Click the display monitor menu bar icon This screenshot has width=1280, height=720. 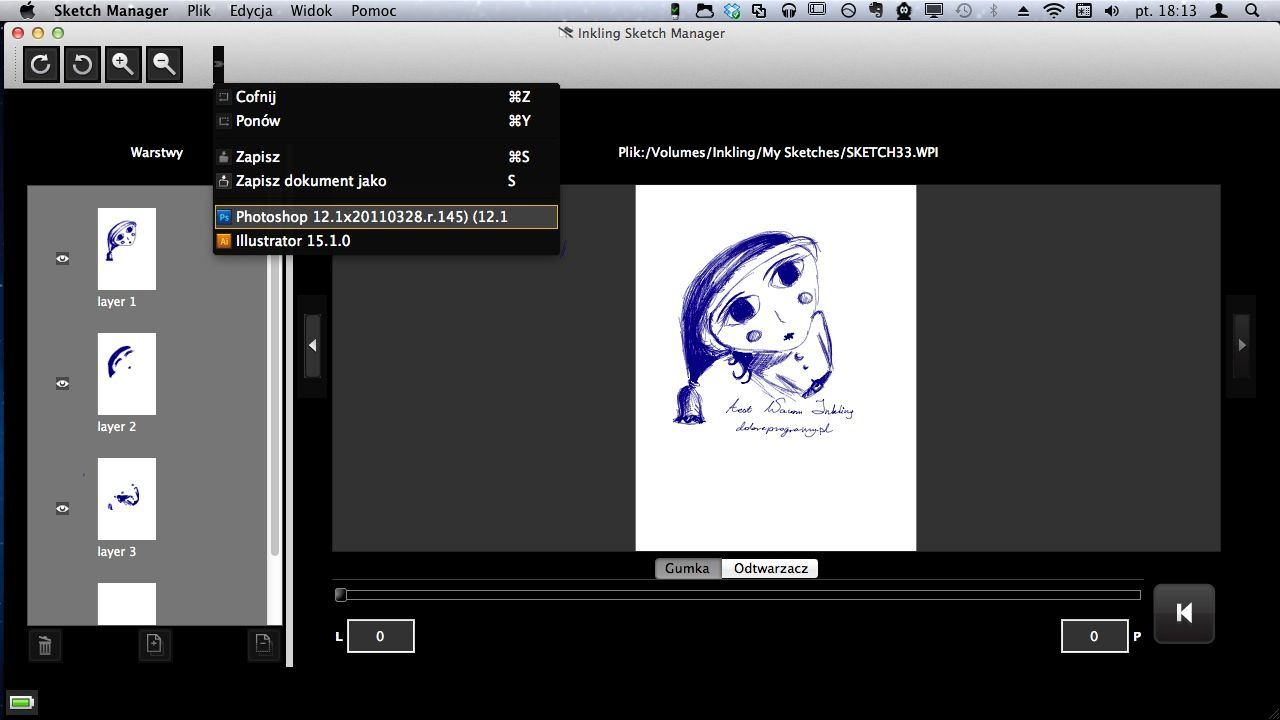click(934, 11)
